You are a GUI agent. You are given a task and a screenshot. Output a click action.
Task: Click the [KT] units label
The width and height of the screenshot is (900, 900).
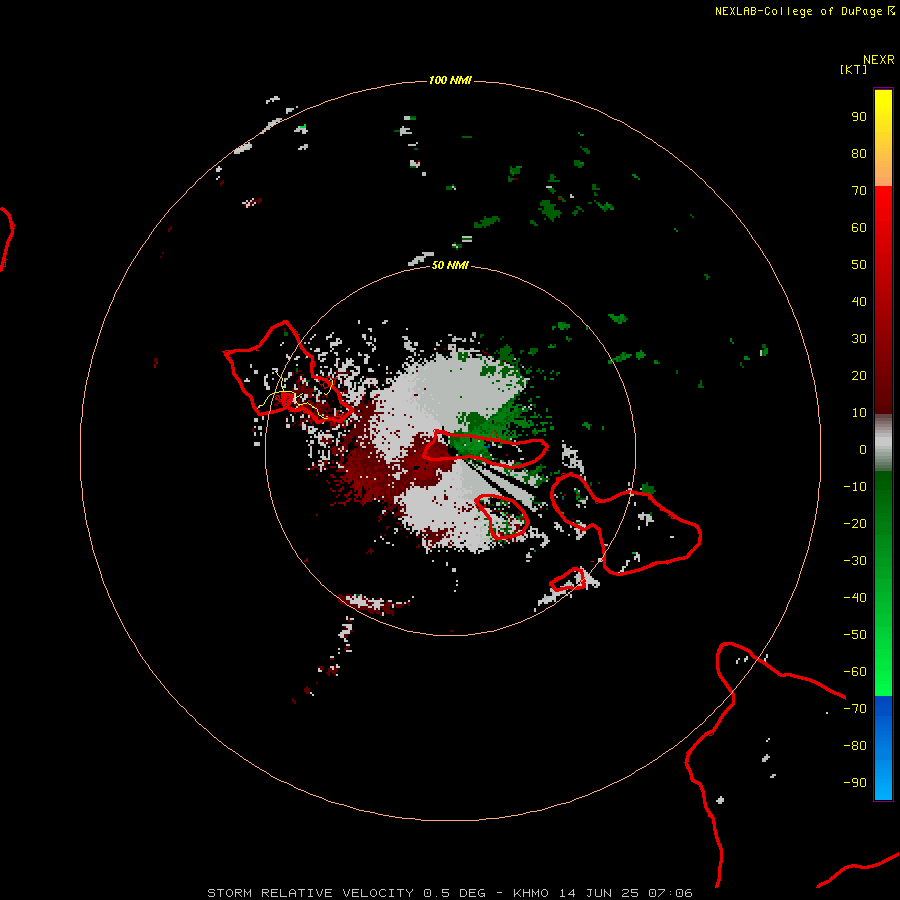(854, 69)
